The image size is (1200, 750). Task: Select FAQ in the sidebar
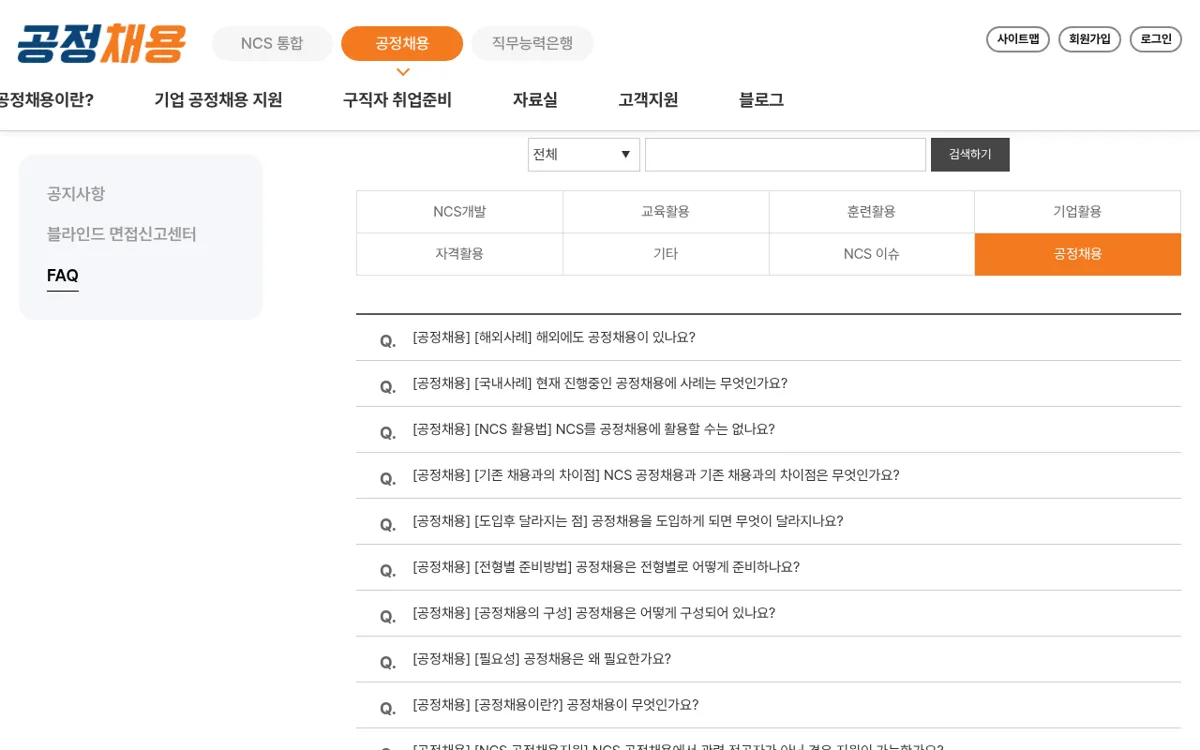click(x=62, y=275)
